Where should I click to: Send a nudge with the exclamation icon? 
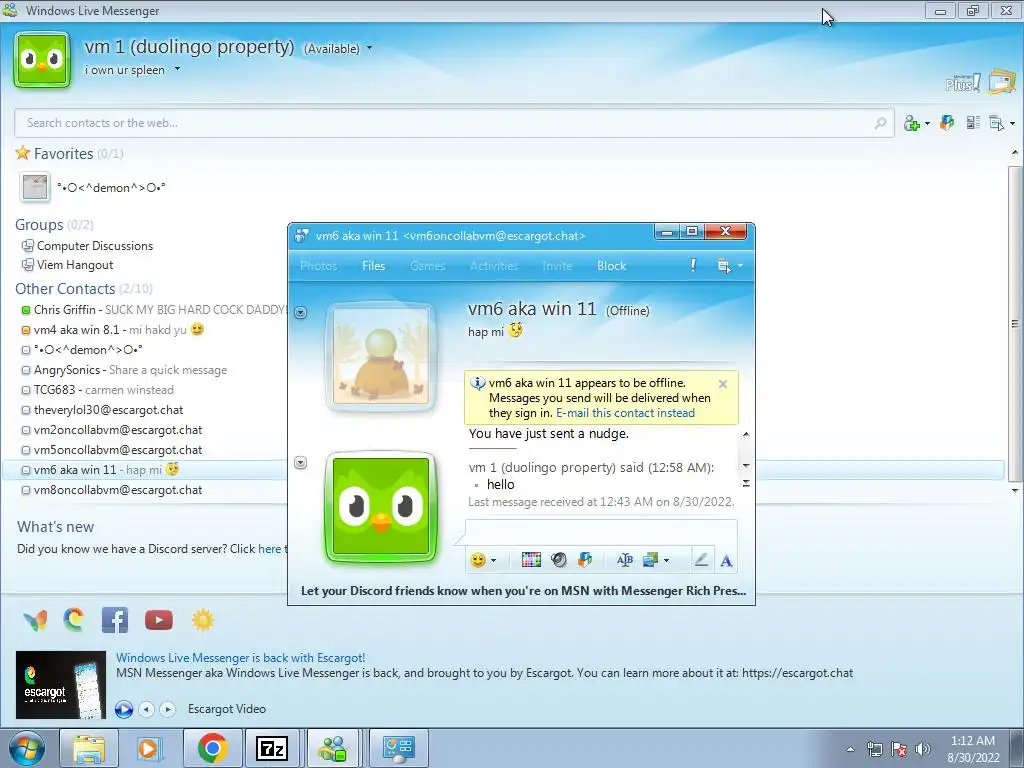click(x=693, y=265)
